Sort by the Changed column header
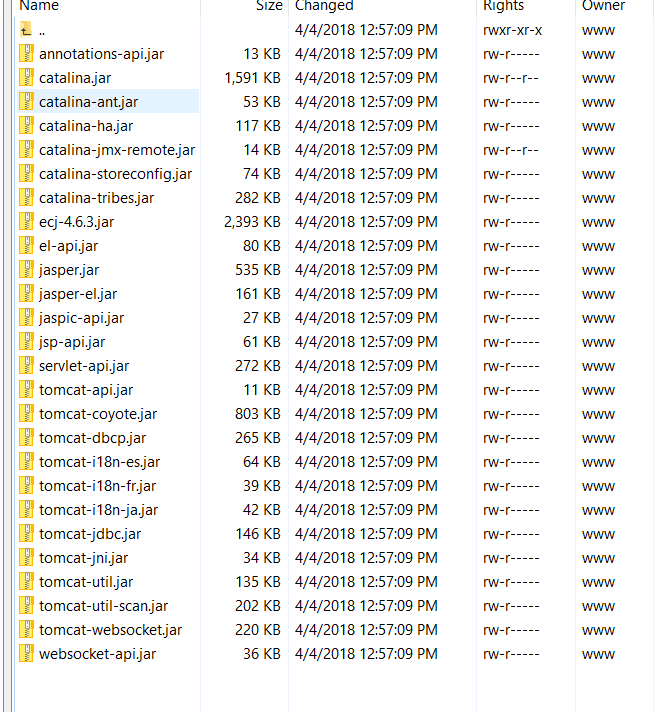Image resolution: width=669 pixels, height=712 pixels. 324,5
